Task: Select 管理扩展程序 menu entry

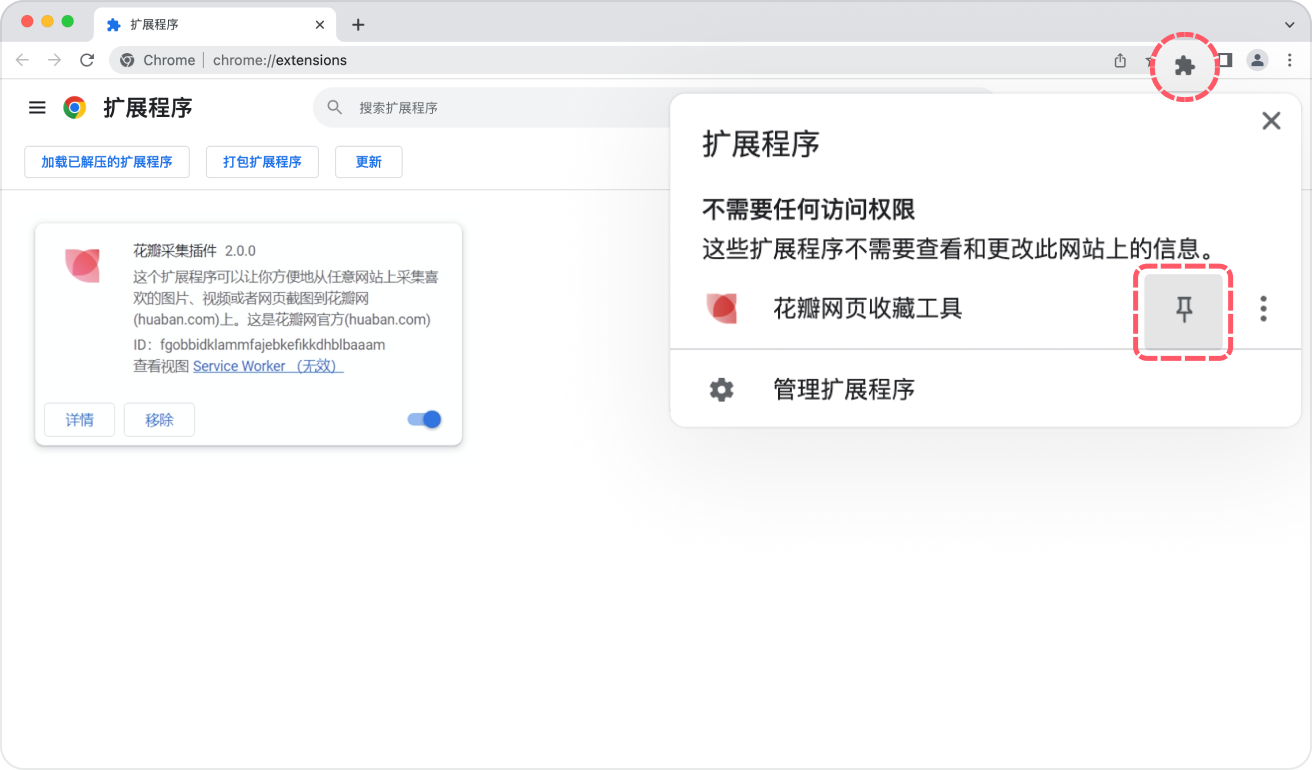Action: pos(985,389)
